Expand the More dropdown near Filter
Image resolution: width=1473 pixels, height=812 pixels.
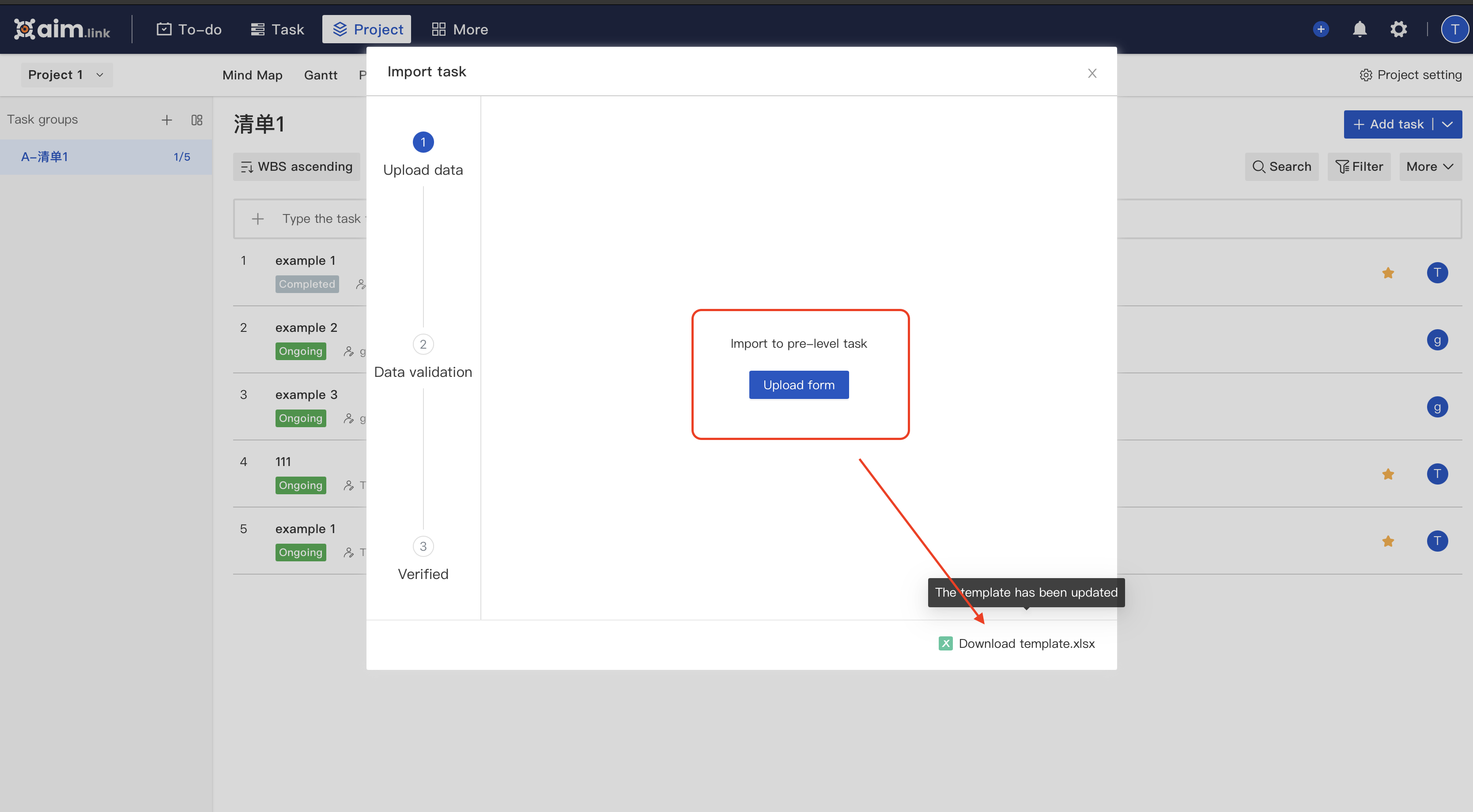[1430, 166]
